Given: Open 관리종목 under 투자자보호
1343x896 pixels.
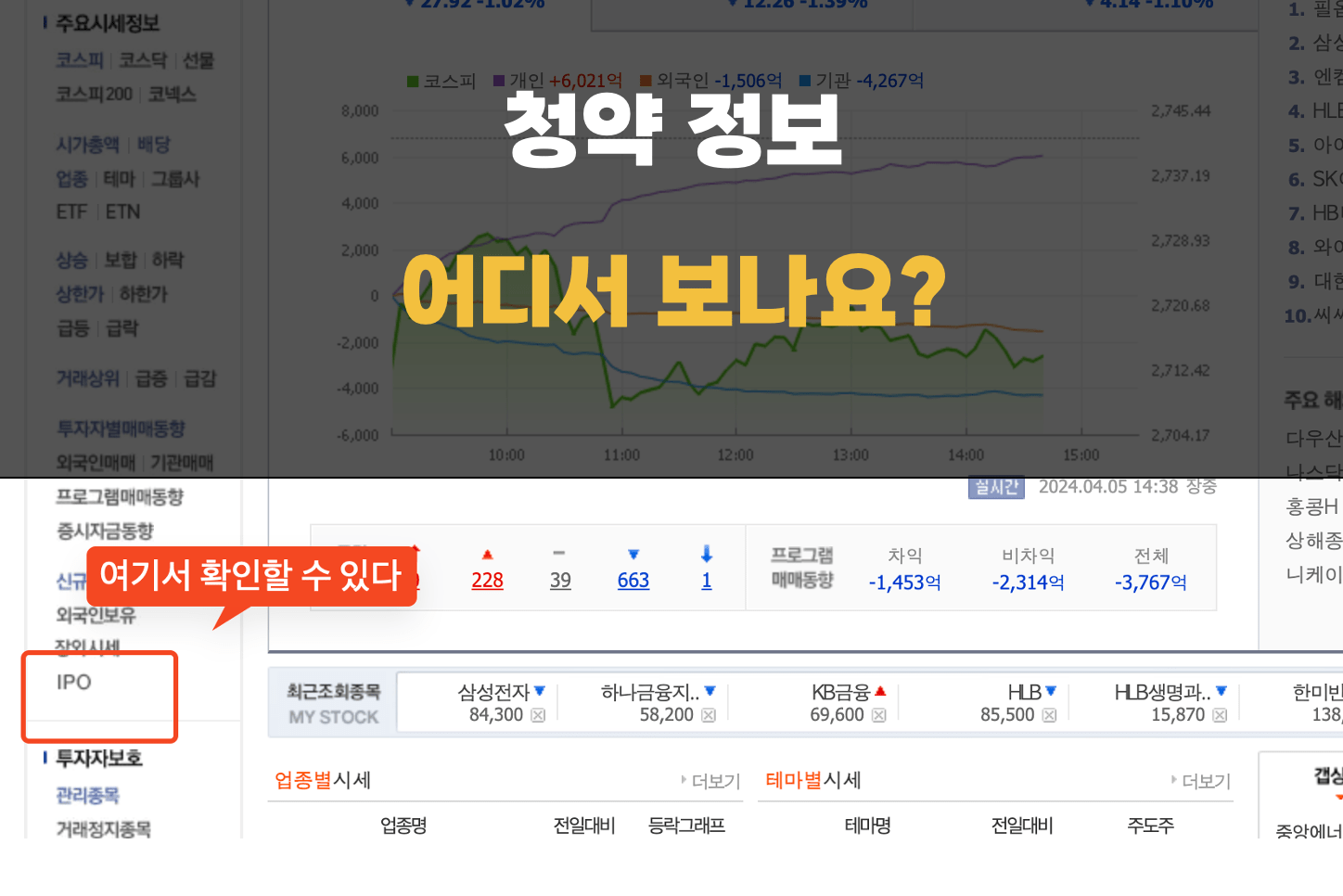Looking at the screenshot, I should click(x=88, y=796).
